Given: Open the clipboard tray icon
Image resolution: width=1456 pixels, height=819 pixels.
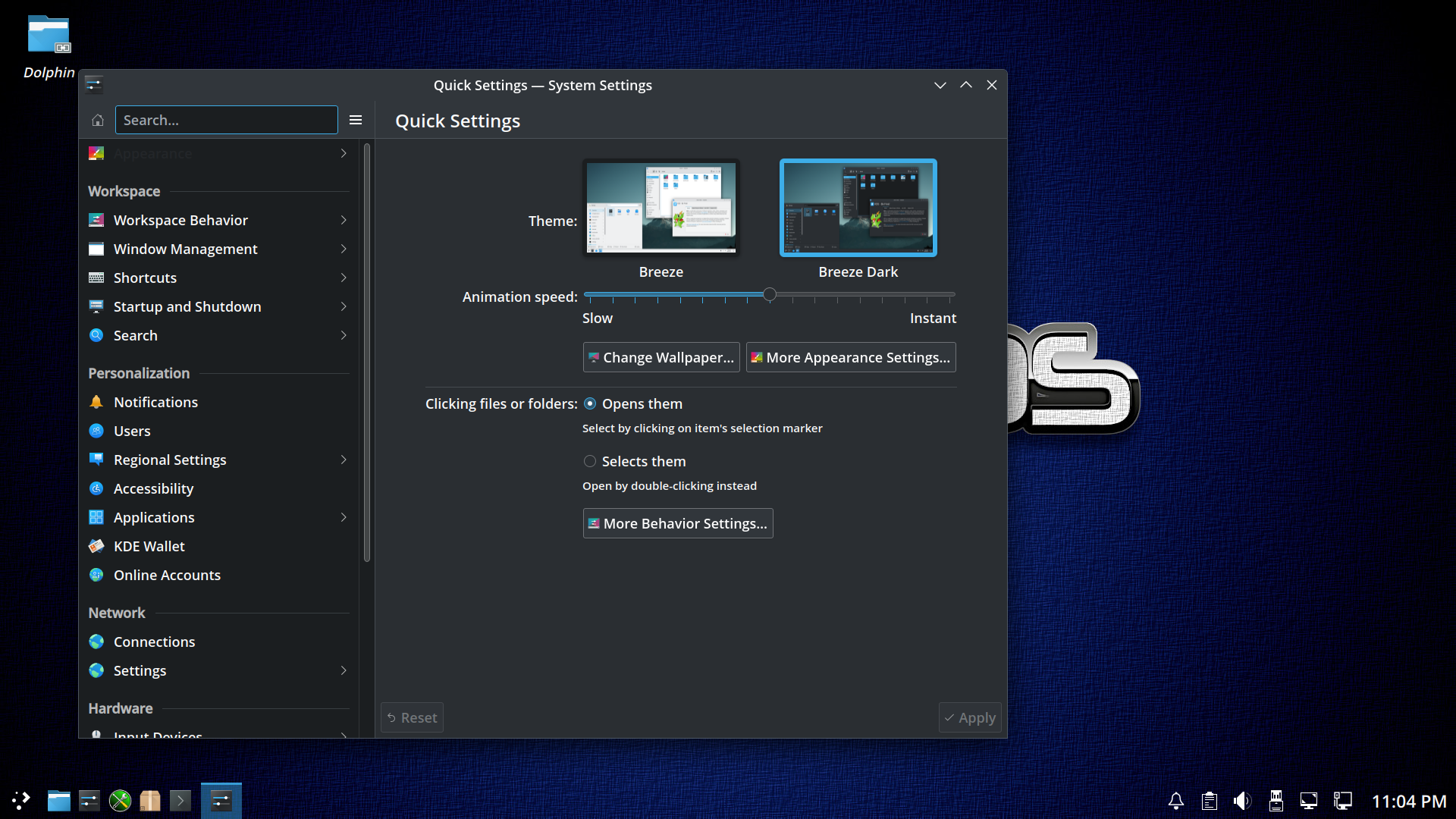Looking at the screenshot, I should (x=1210, y=801).
